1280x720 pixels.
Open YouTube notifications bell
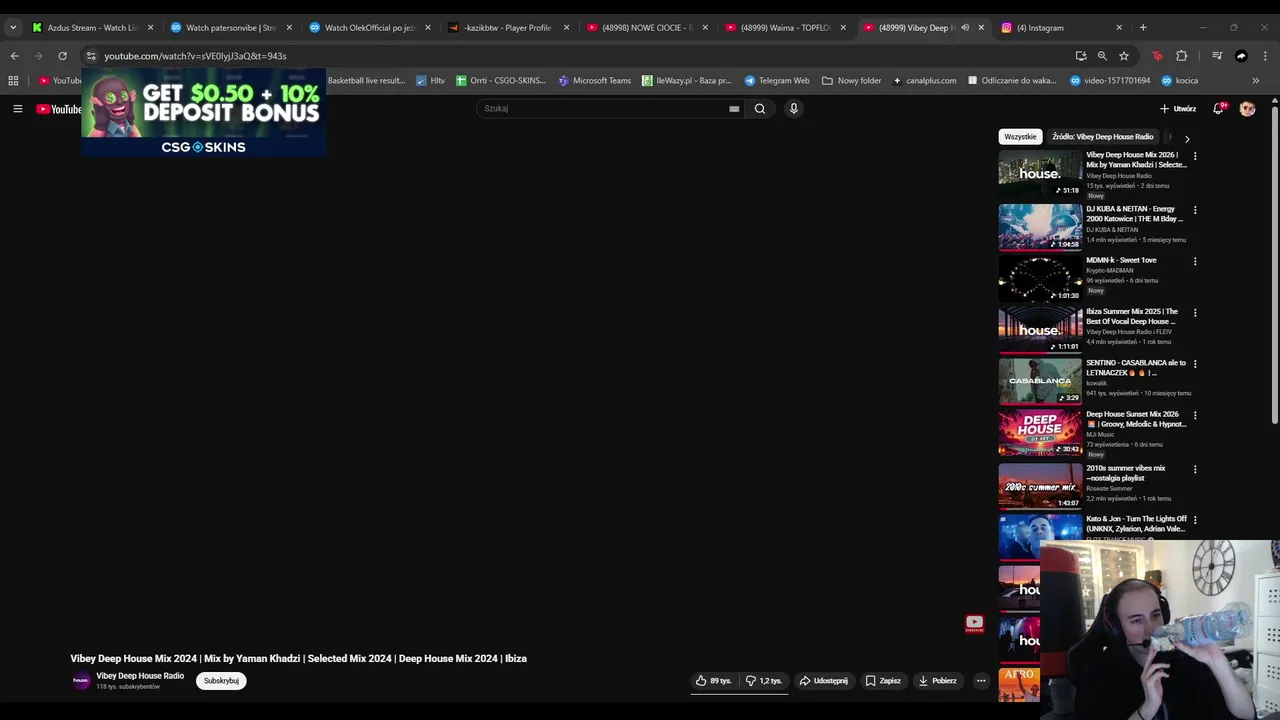click(x=1218, y=108)
